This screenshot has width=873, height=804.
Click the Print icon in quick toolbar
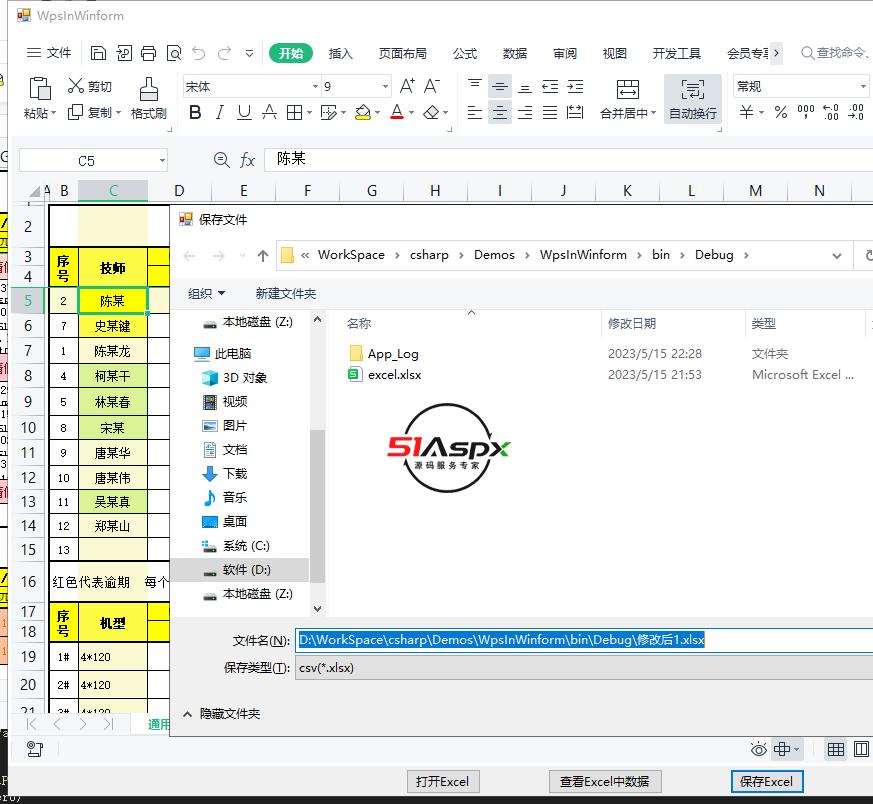(x=149, y=53)
